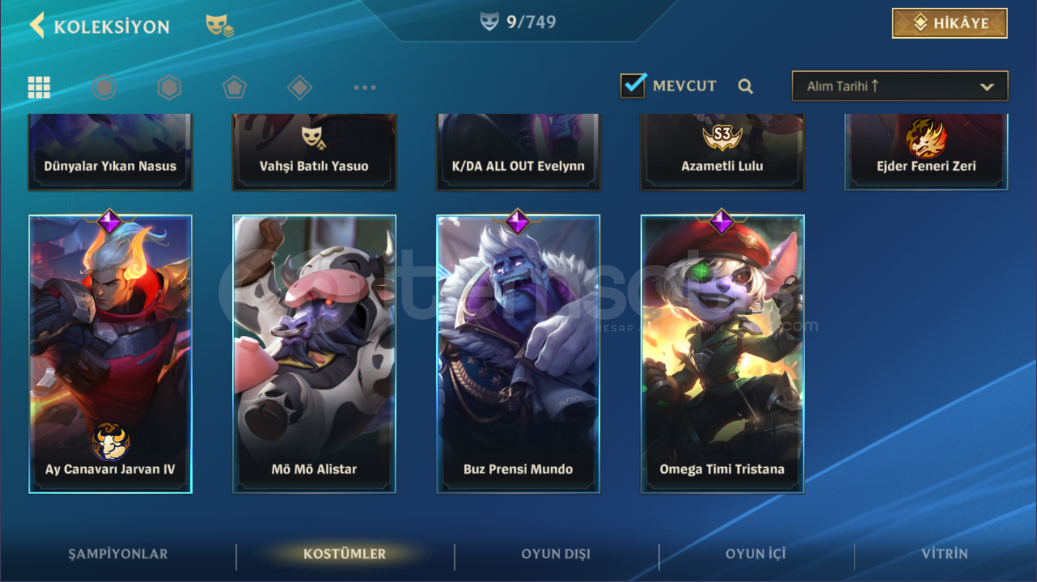Open the VİTRİN tab

pyautogui.click(x=944, y=554)
